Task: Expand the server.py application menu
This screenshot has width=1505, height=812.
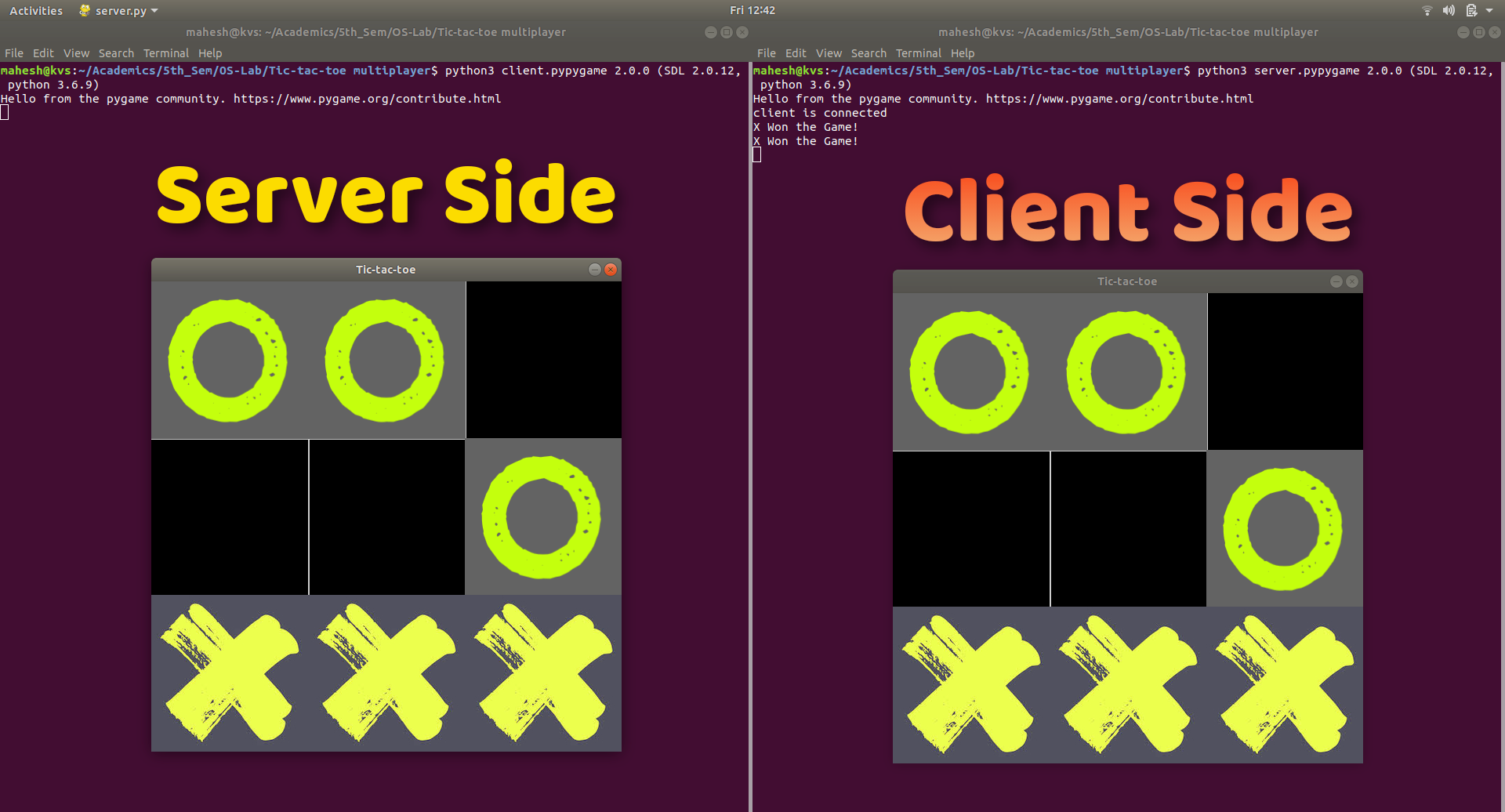Action: [x=119, y=10]
